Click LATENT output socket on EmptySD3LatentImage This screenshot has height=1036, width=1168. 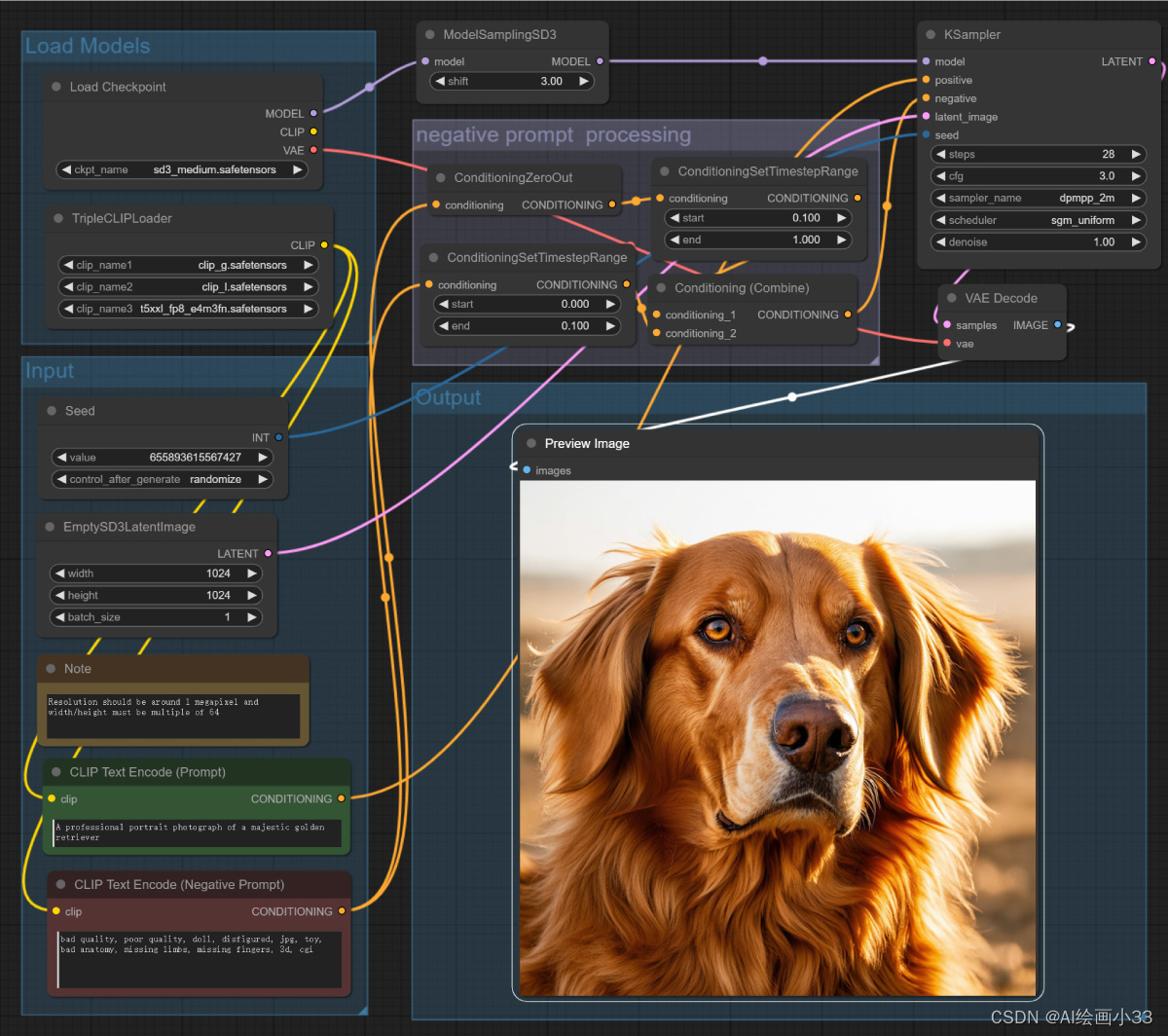point(268,553)
